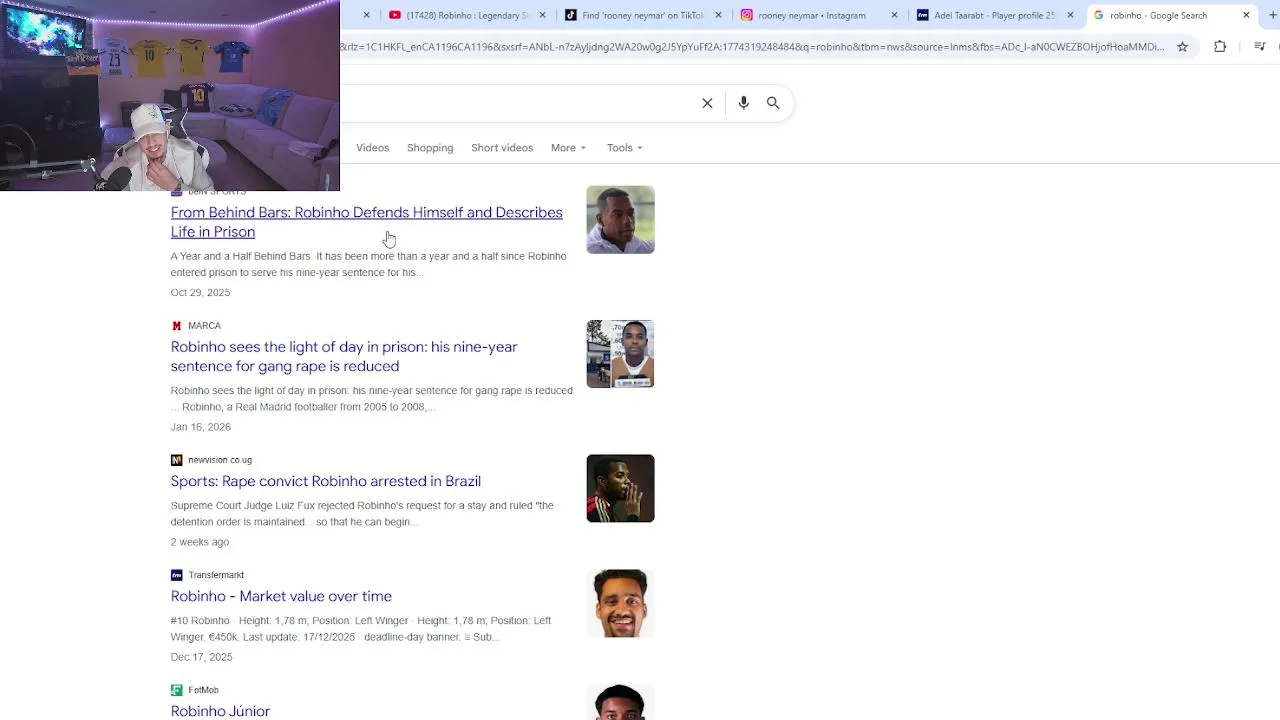This screenshot has width=1280, height=720.
Task: Click the 'Supreme Court Judge Luiz Fux' snippet
Action: (x=362, y=514)
